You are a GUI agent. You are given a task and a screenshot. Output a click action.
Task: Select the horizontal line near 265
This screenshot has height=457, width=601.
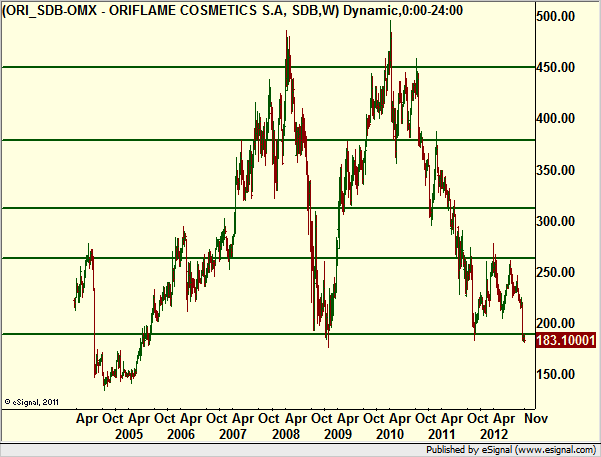[268, 258]
